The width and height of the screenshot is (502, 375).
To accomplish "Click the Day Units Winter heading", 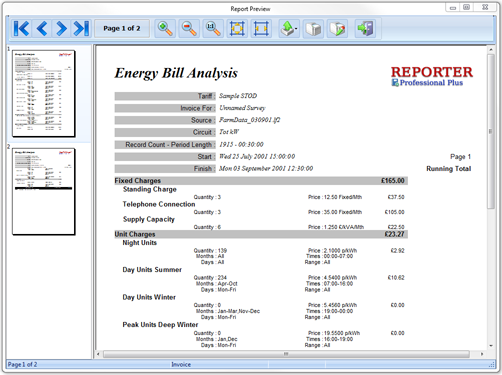I will [149, 297].
